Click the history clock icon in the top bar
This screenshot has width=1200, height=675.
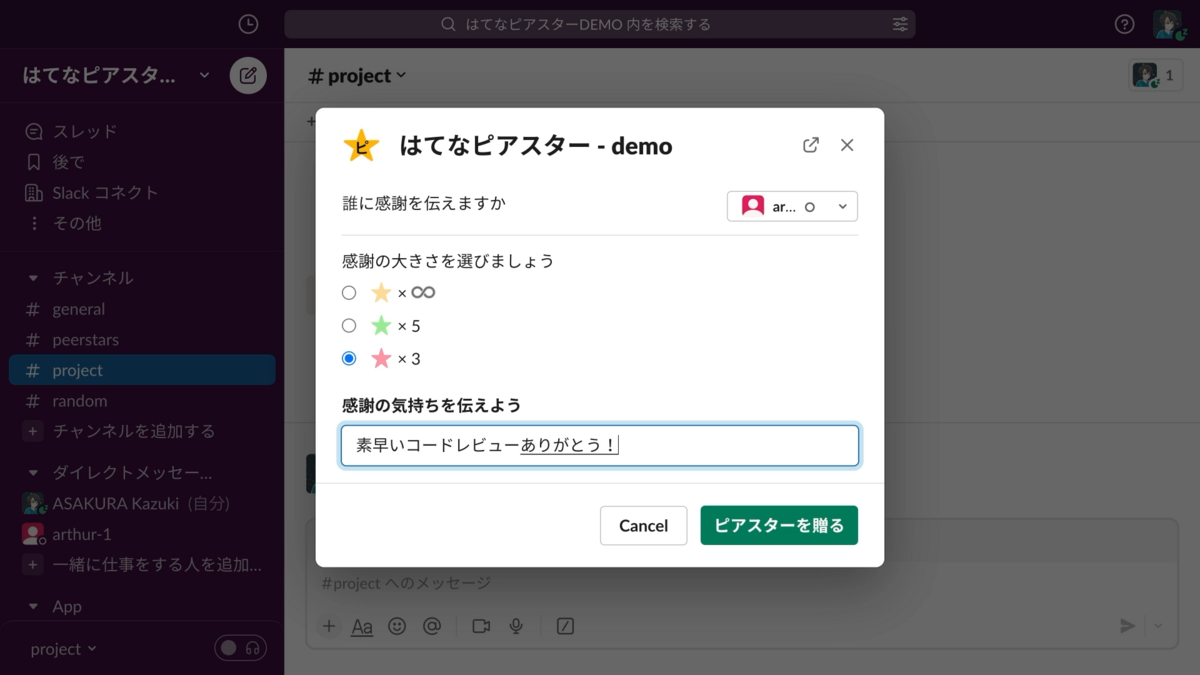[247, 24]
